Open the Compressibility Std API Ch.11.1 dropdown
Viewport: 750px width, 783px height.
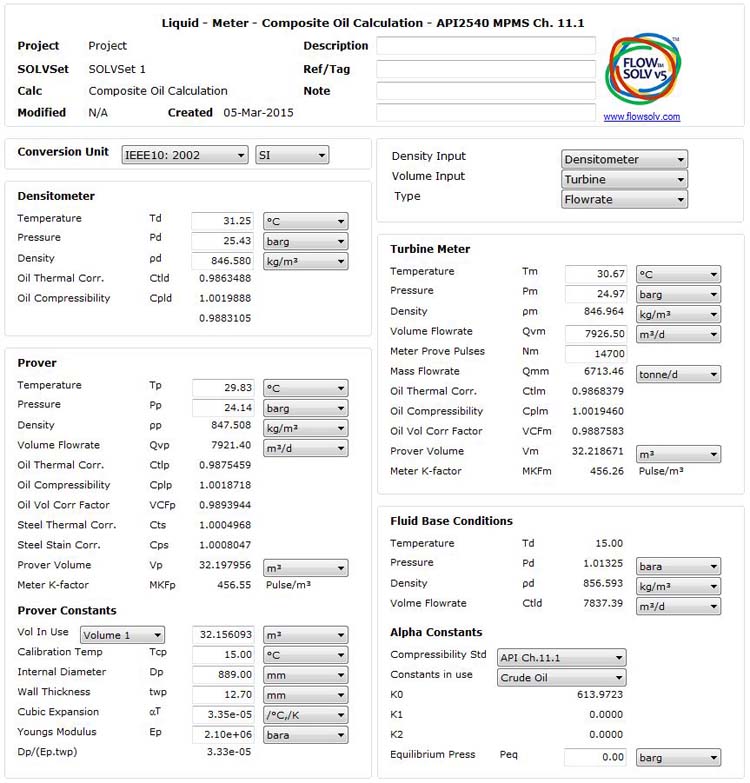point(562,657)
